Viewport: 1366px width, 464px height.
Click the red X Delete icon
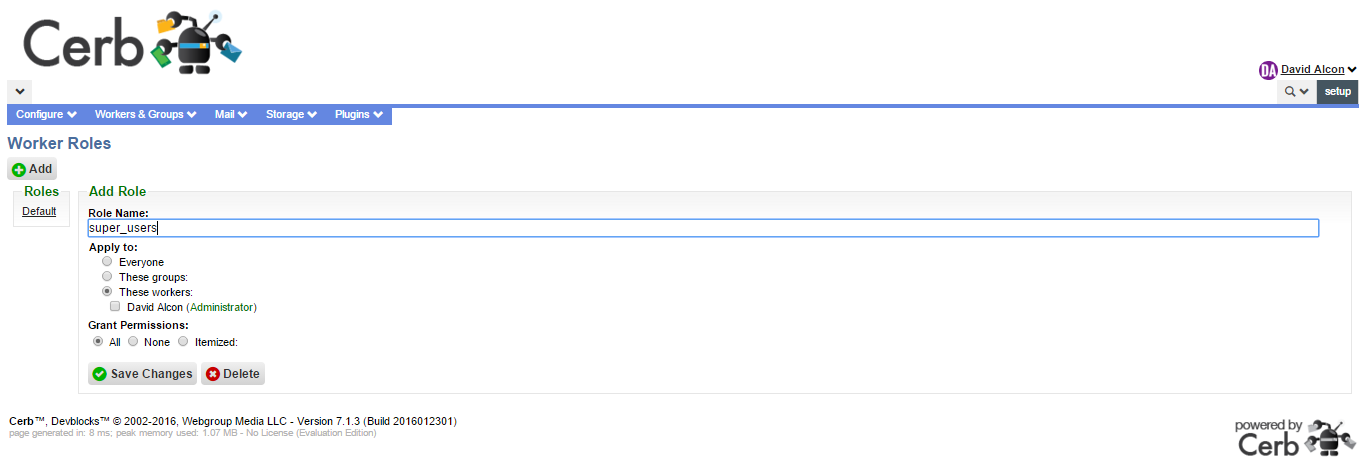click(213, 374)
